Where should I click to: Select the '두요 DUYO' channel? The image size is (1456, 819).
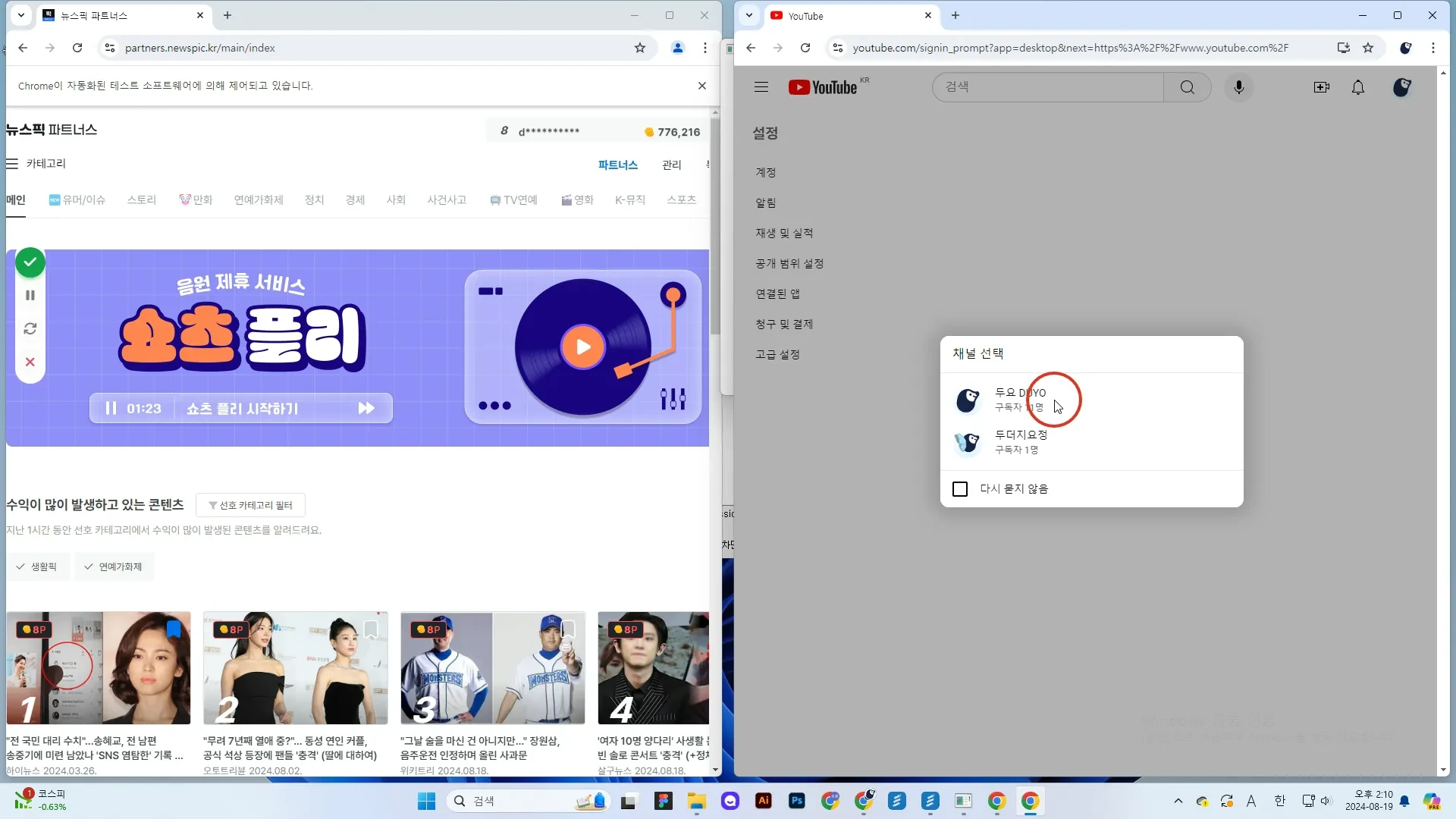[x=1091, y=400]
